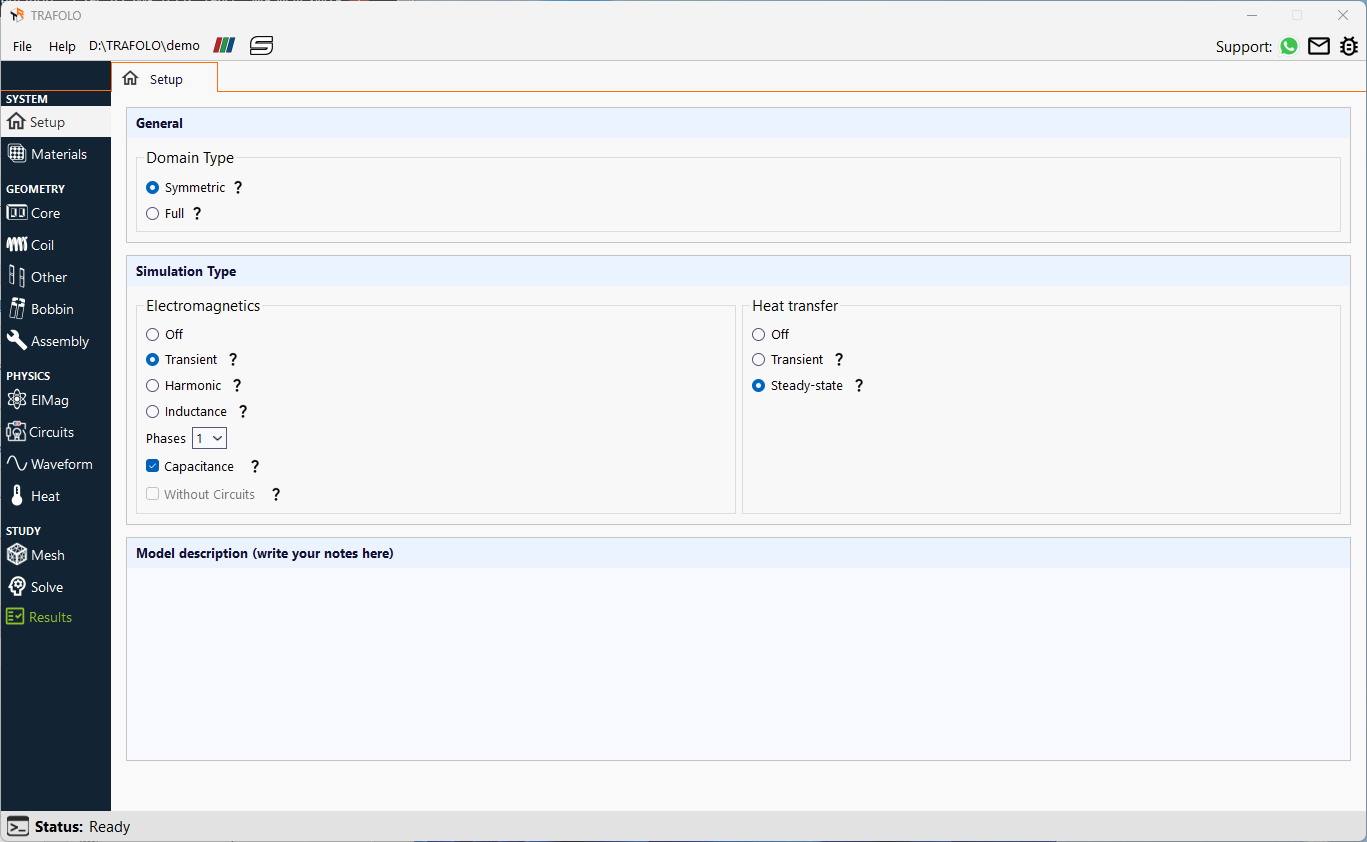
Task: Turn Heat transfer Off
Action: [759, 334]
